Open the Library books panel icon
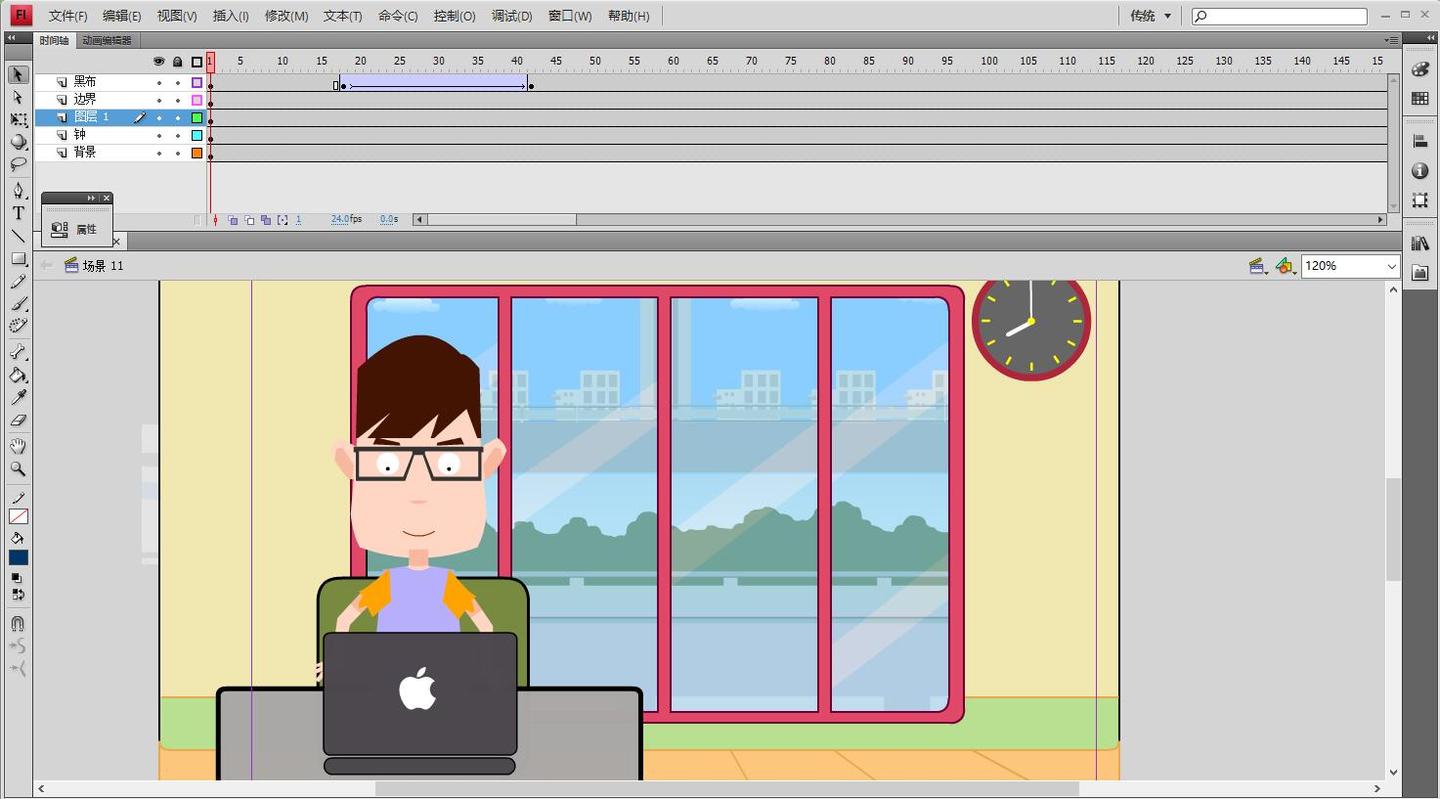 tap(1420, 243)
